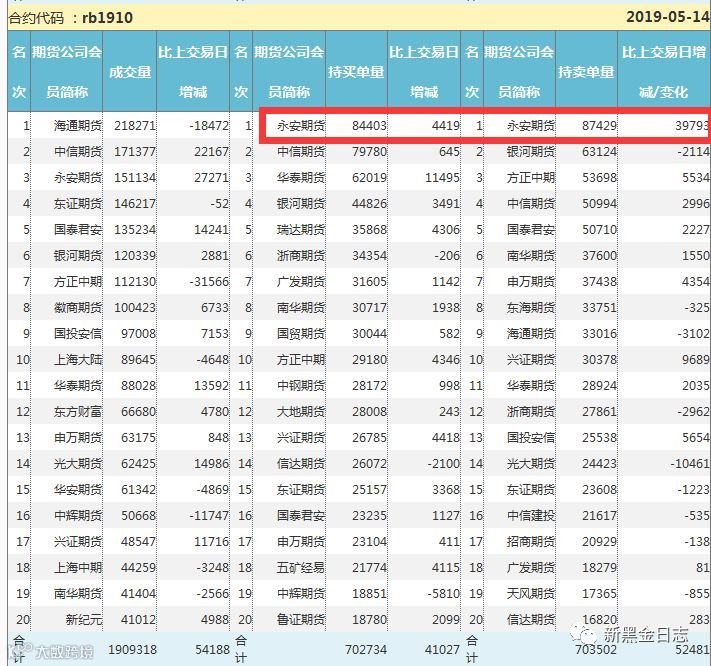
Task: Select 天风期货 company cell
Action: click(531, 593)
